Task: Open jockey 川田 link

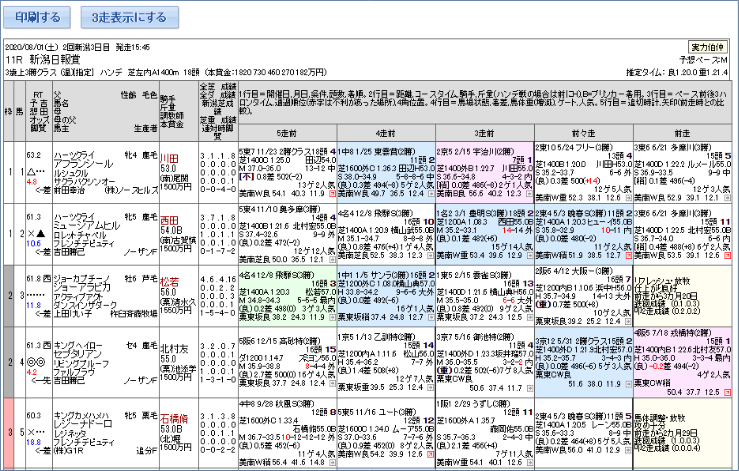Action: click(x=169, y=158)
